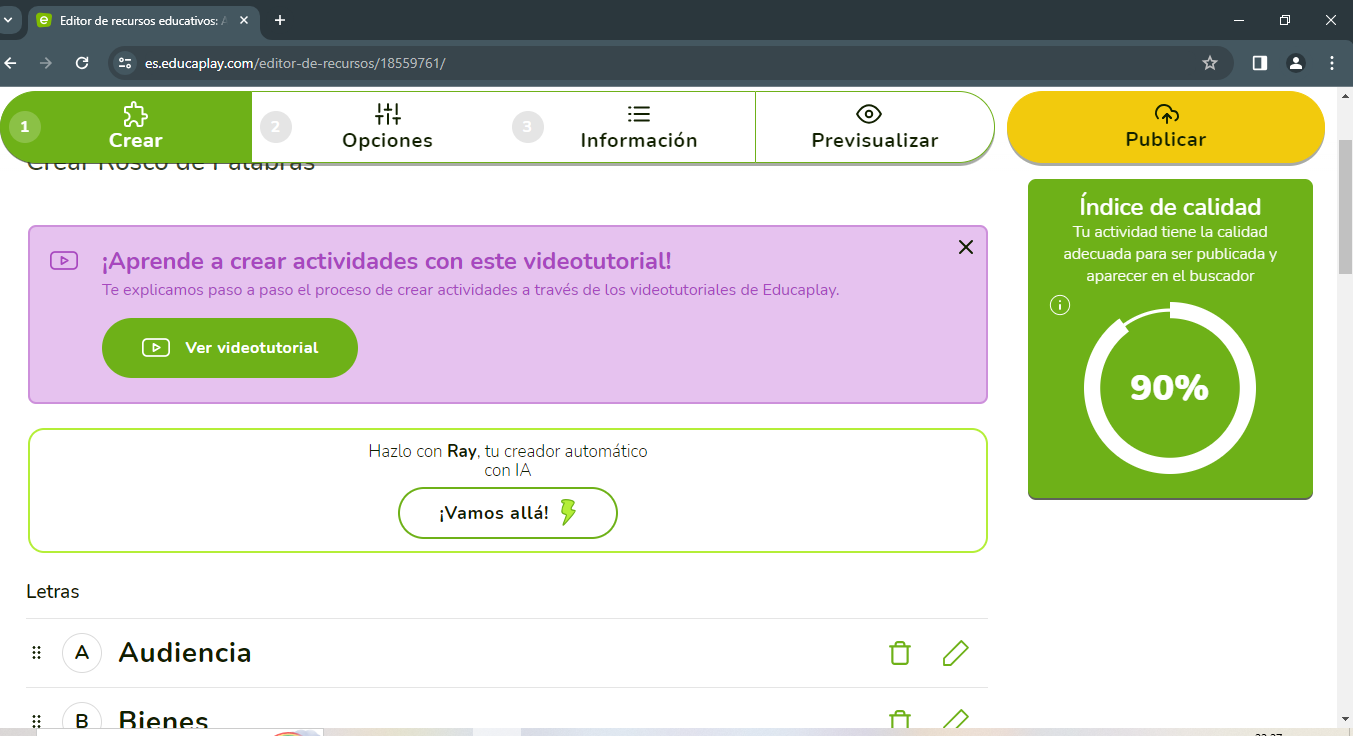Open a new browser tab

(x=280, y=20)
